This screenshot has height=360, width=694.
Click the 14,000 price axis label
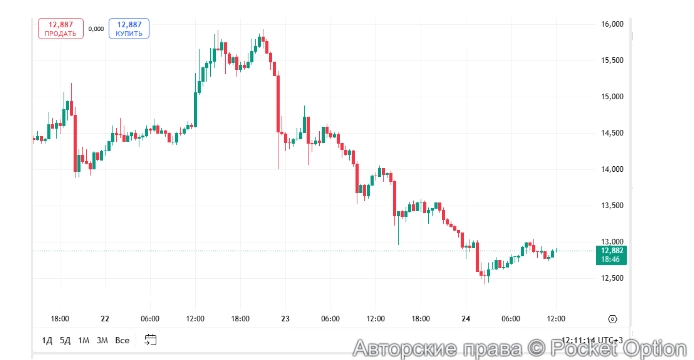(x=612, y=169)
